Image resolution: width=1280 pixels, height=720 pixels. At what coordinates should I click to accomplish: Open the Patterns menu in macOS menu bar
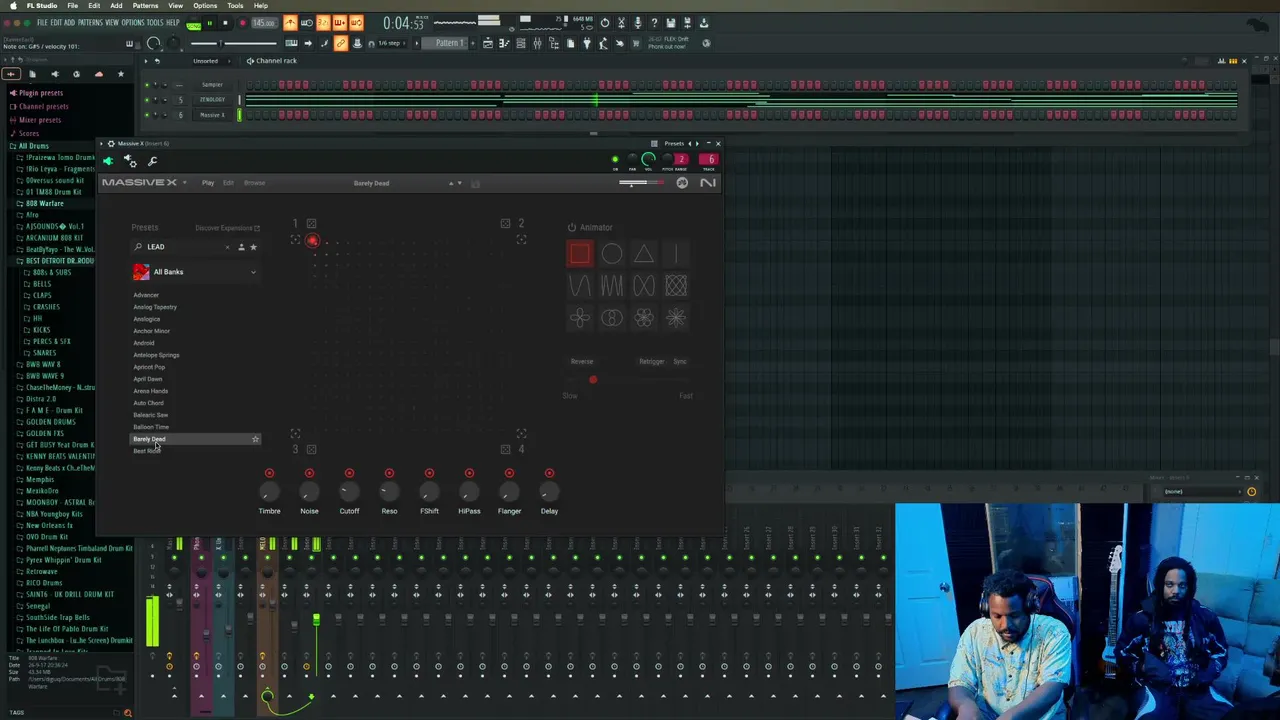click(145, 5)
